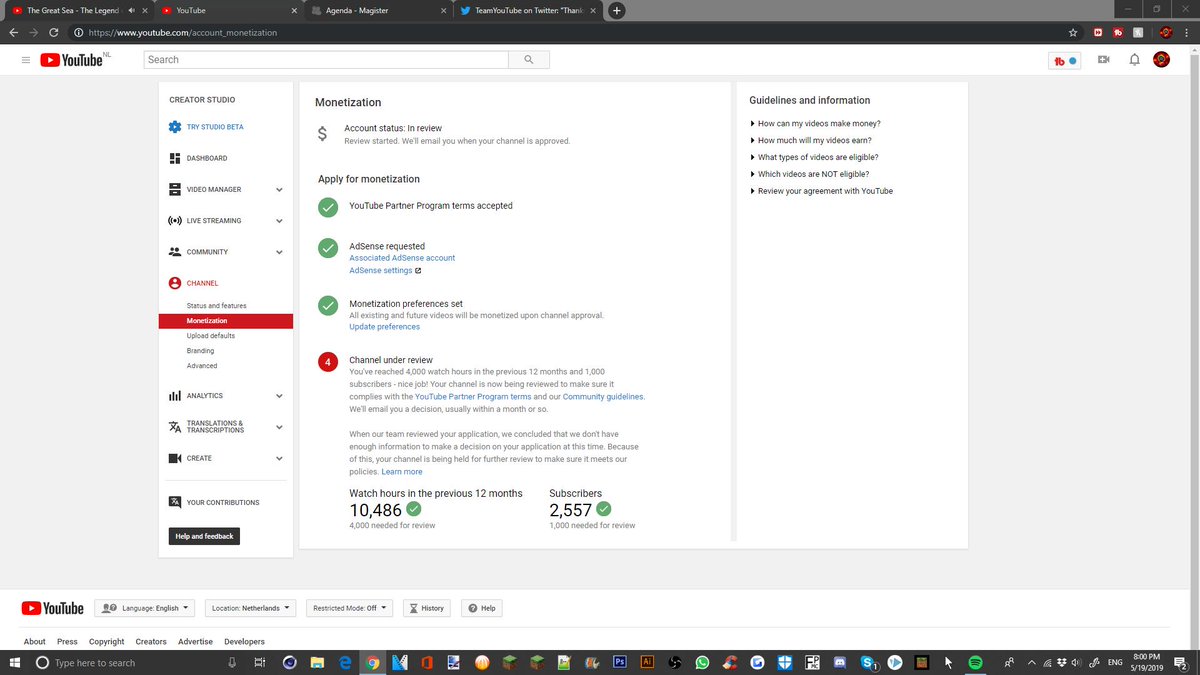Click the Live Streaming sidebar icon
Image resolution: width=1200 pixels, height=675 pixels.
click(175, 220)
